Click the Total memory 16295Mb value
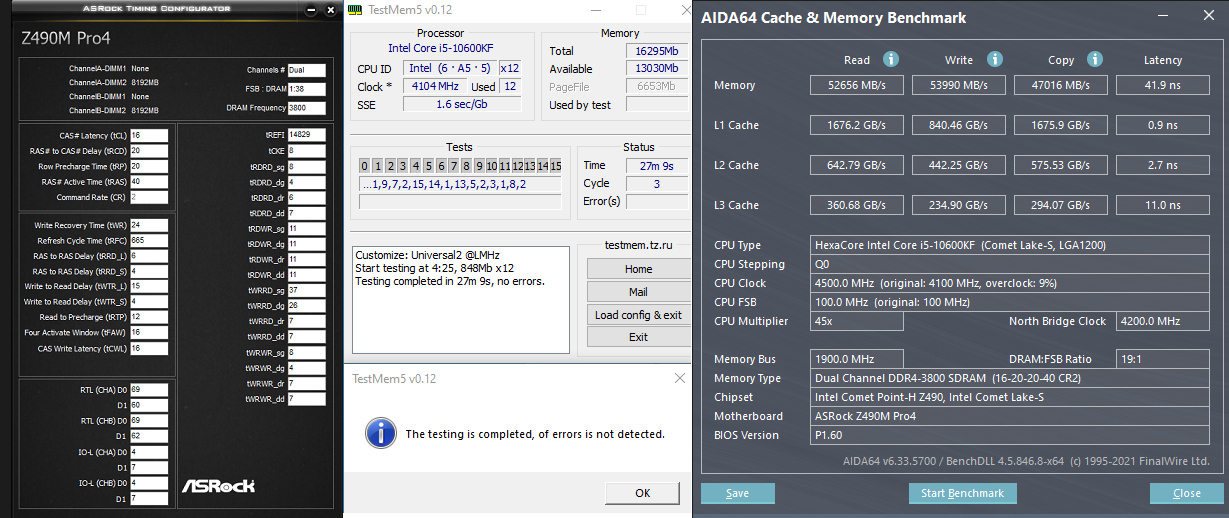The width and height of the screenshot is (1229, 518). [656, 50]
